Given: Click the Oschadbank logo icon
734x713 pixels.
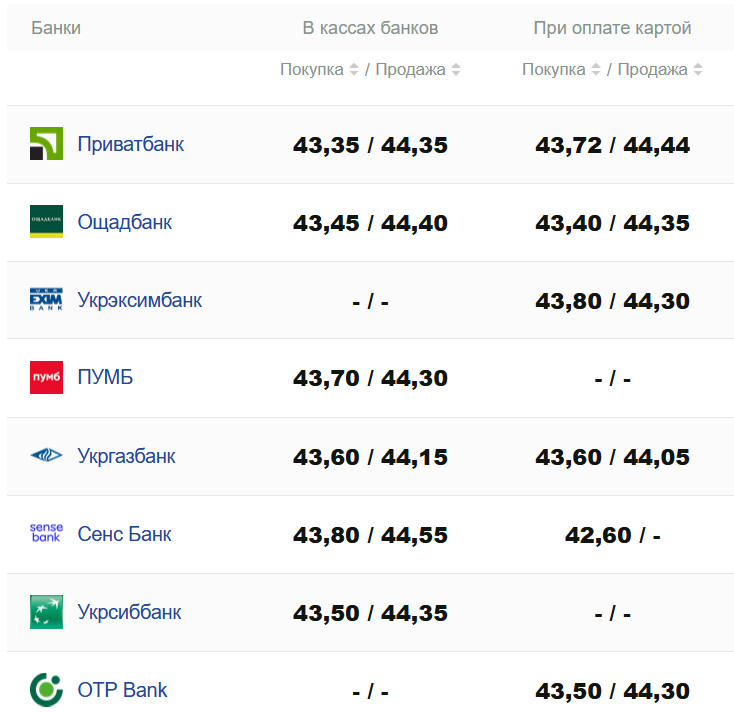Looking at the screenshot, I should click(x=46, y=222).
